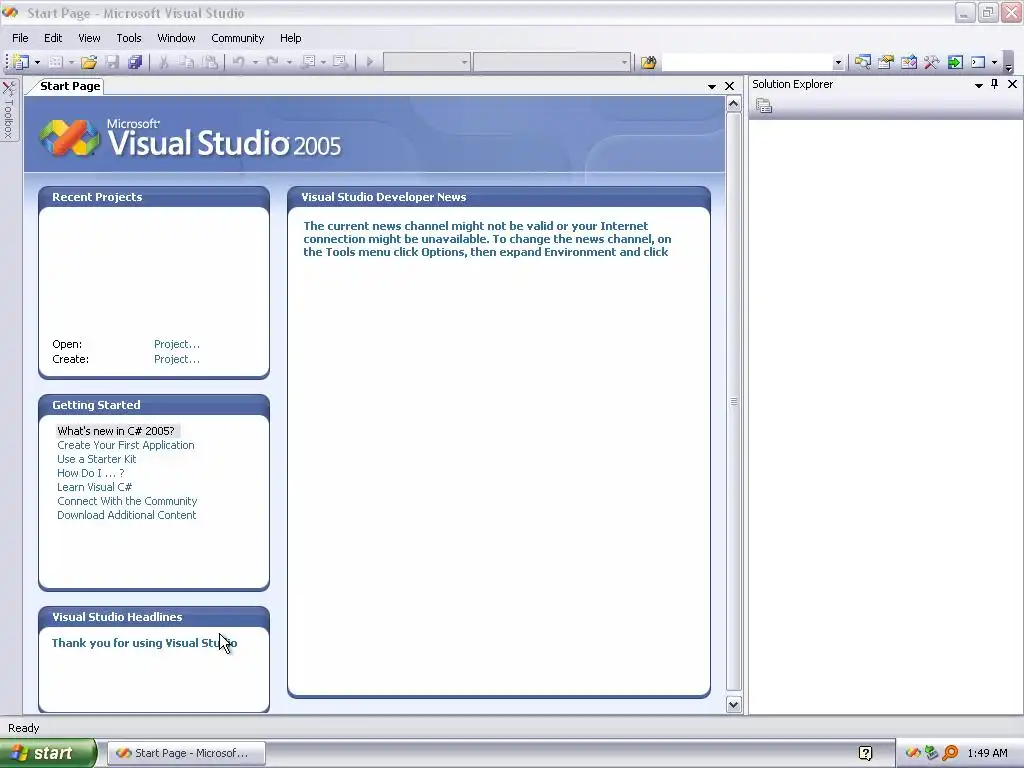Click the Create Project... link
Image resolution: width=1024 pixels, height=768 pixels.
coord(177,359)
